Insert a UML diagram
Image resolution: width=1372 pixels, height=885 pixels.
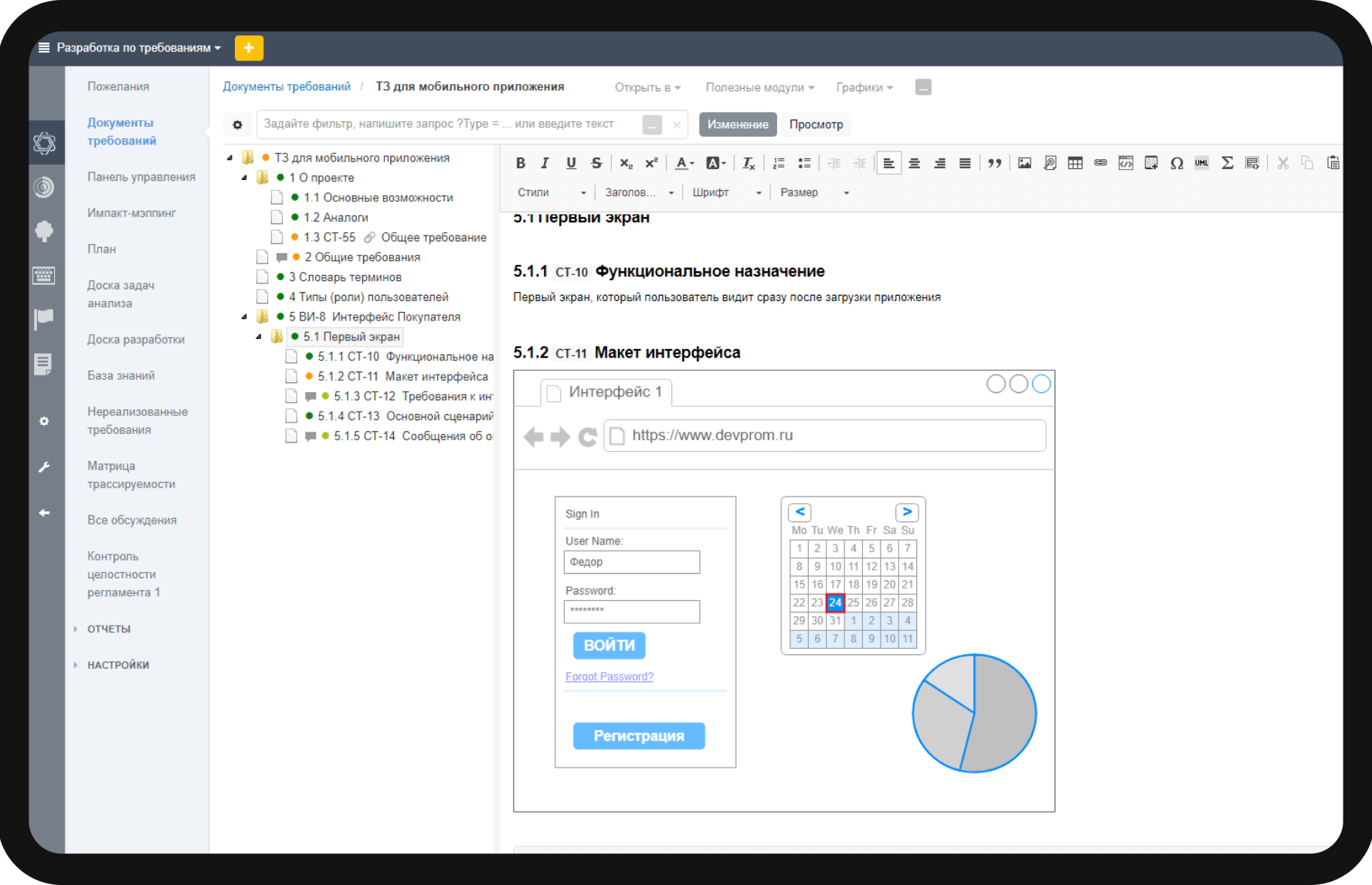click(1201, 163)
